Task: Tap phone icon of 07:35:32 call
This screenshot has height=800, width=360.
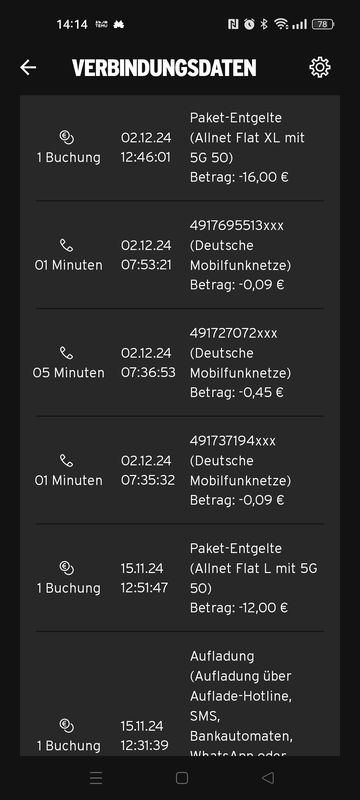Action: pyautogui.click(x=67, y=461)
